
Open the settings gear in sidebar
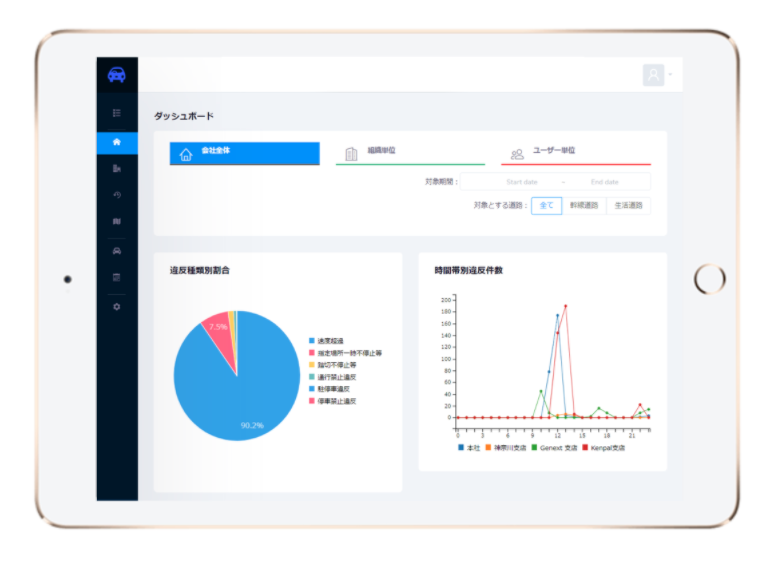(x=117, y=306)
